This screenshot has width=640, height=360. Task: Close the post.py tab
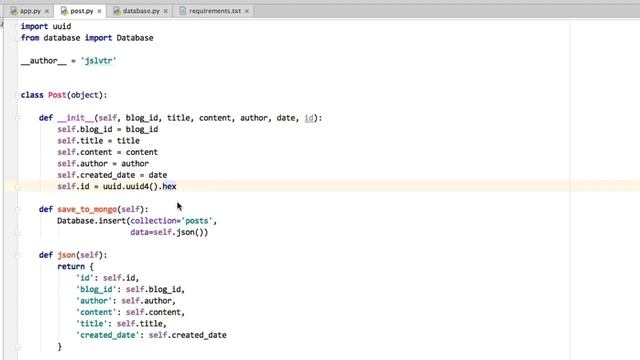(x=99, y=11)
